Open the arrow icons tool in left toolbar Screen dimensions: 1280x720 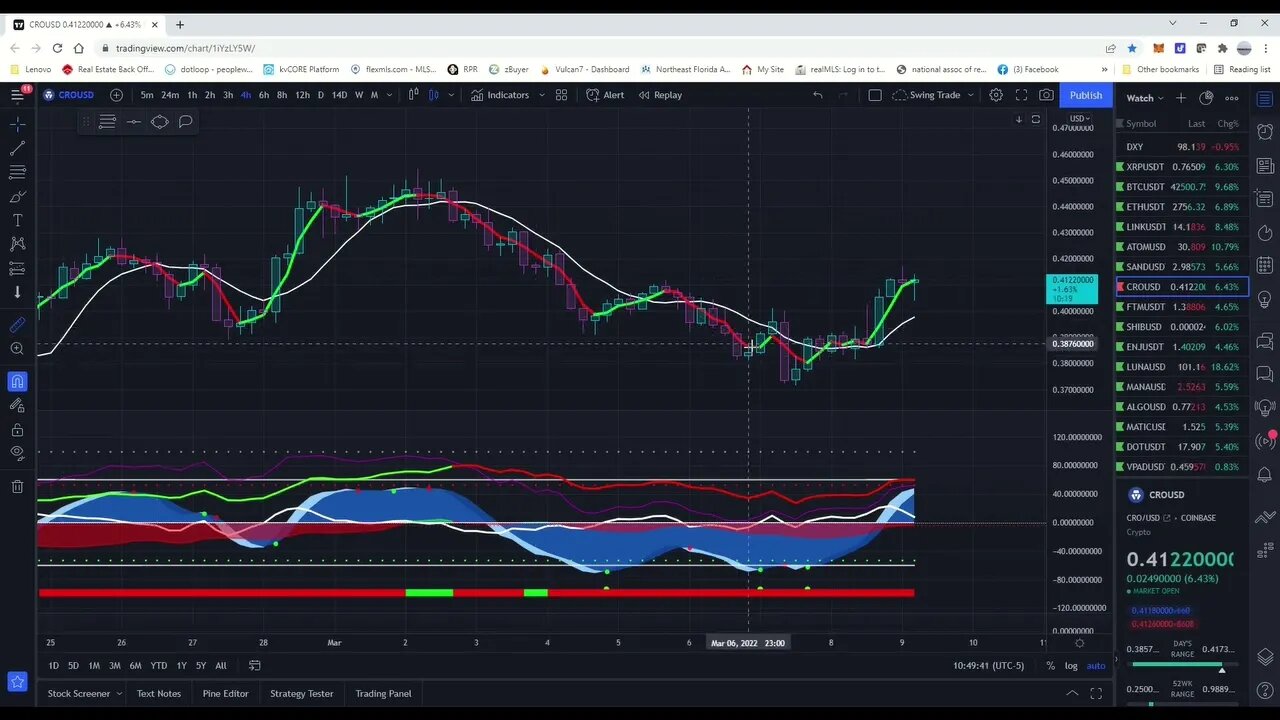[x=17, y=292]
